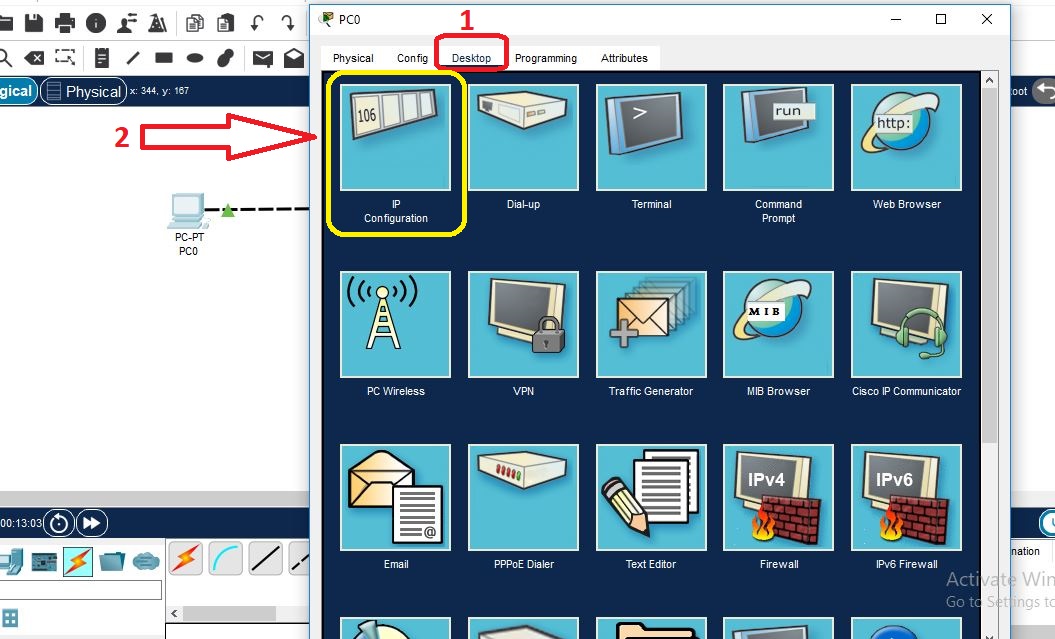Launch Cisco IP Communicator
1055x639 pixels.
coord(905,323)
